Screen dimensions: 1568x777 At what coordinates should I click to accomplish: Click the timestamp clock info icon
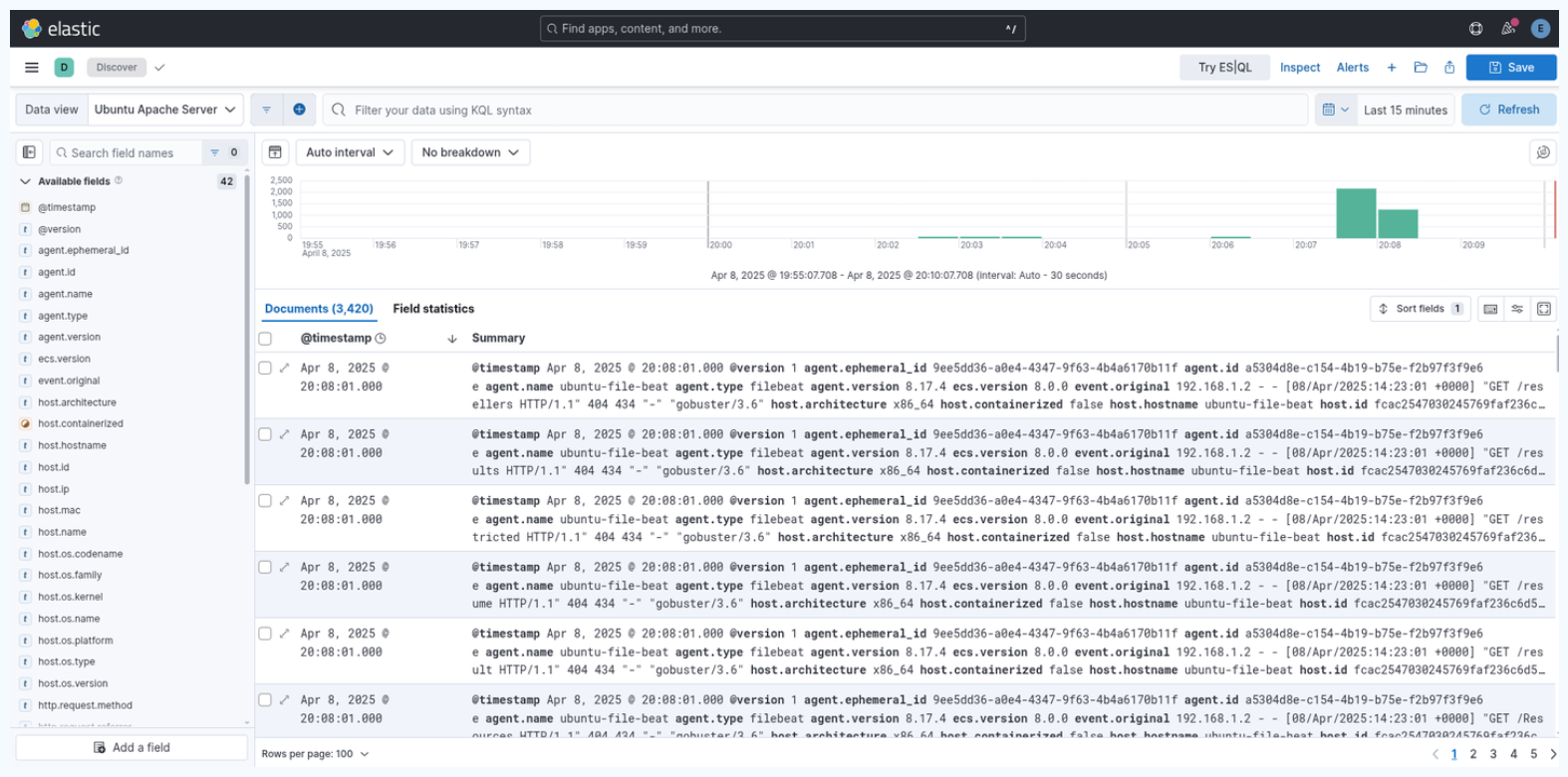point(381,339)
